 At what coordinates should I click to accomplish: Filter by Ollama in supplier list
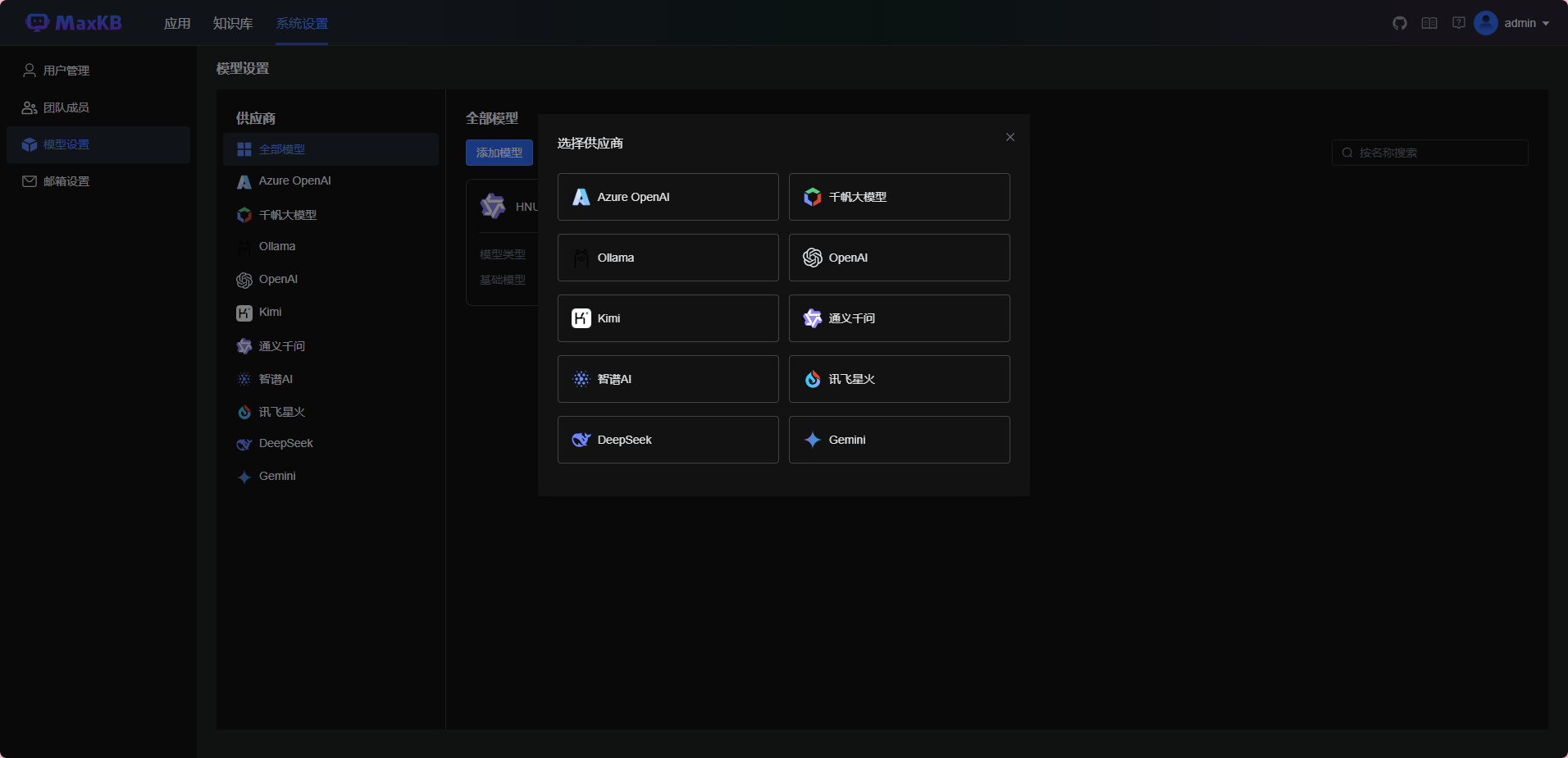pos(277,246)
